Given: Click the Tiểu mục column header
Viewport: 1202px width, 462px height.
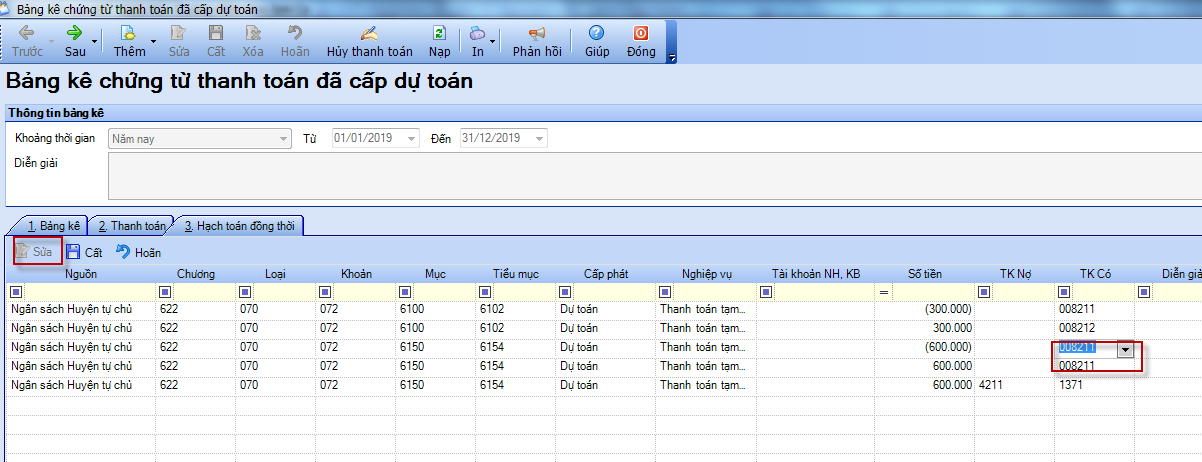Looking at the screenshot, I should 516,274.
